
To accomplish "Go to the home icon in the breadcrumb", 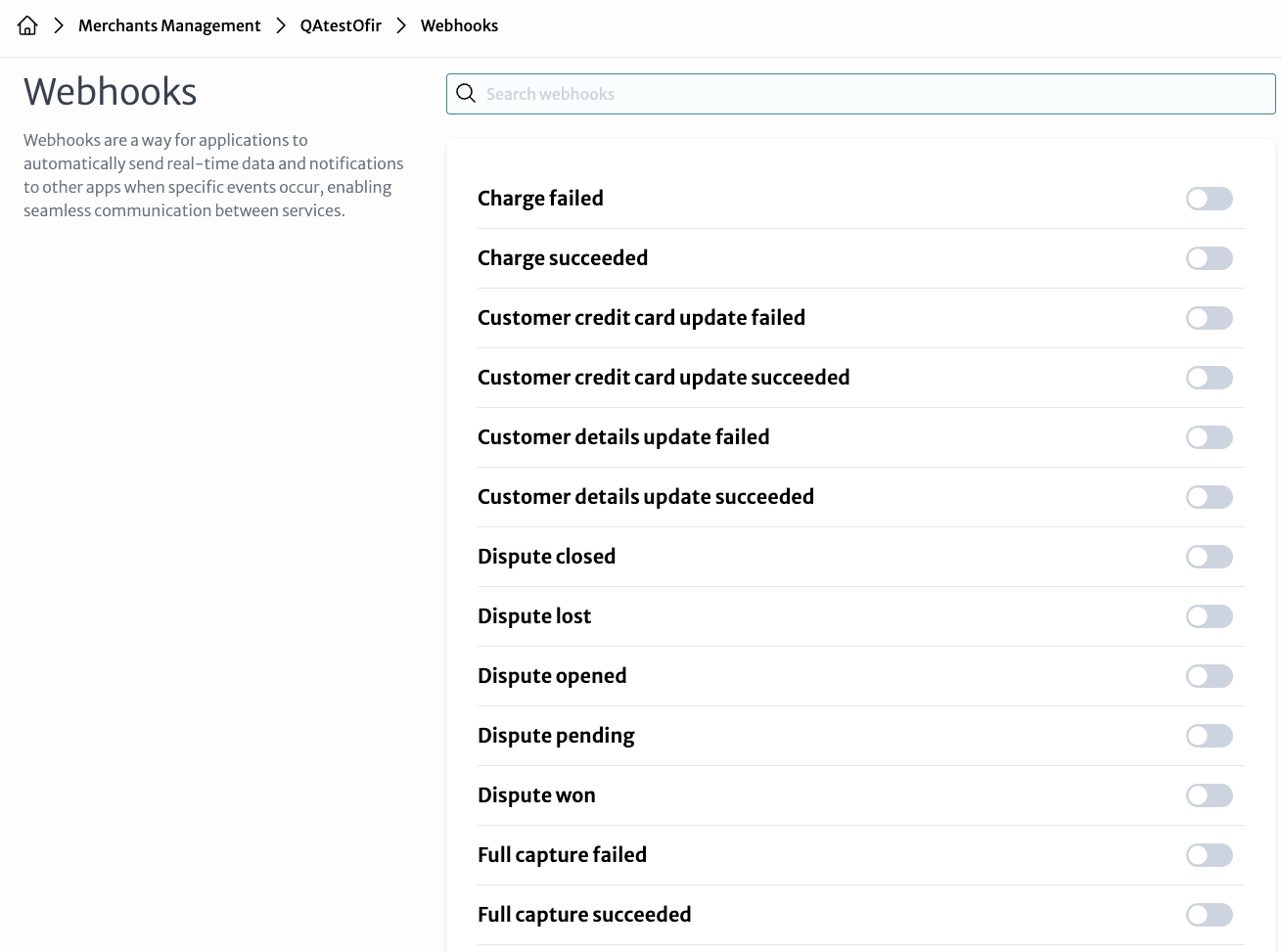I will pyautogui.click(x=27, y=25).
